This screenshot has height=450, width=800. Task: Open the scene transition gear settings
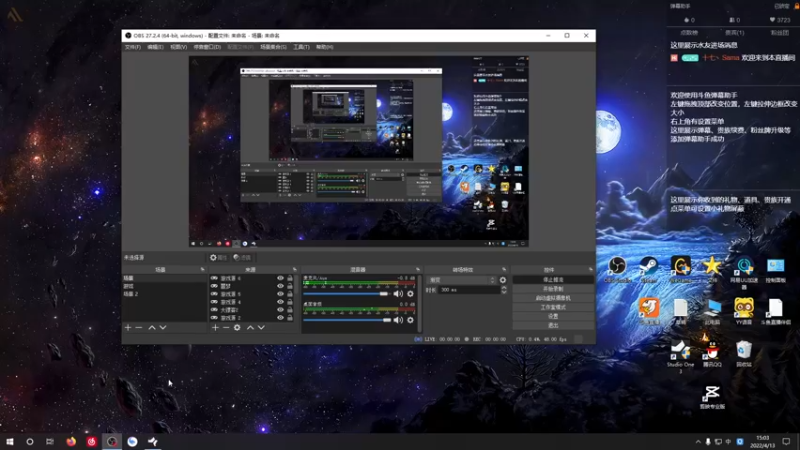503,280
